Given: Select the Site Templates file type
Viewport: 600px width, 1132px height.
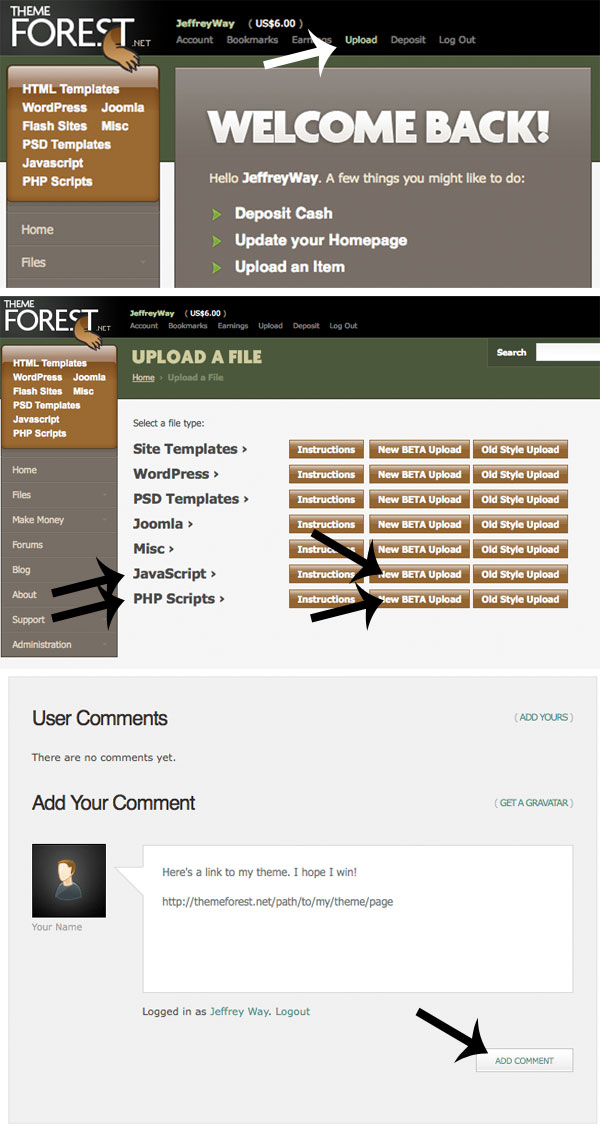Looking at the screenshot, I should coord(190,449).
